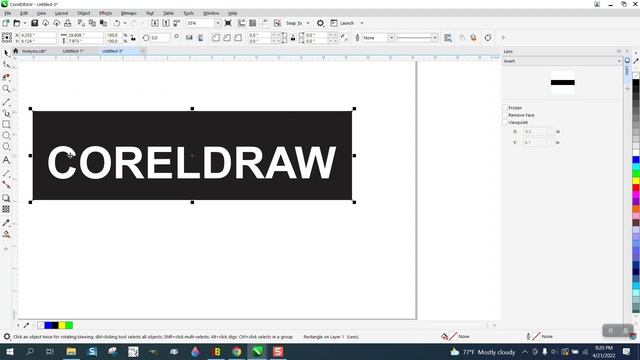Click the Undo arrow icon
The width and height of the screenshot is (640, 360).
(117, 23)
